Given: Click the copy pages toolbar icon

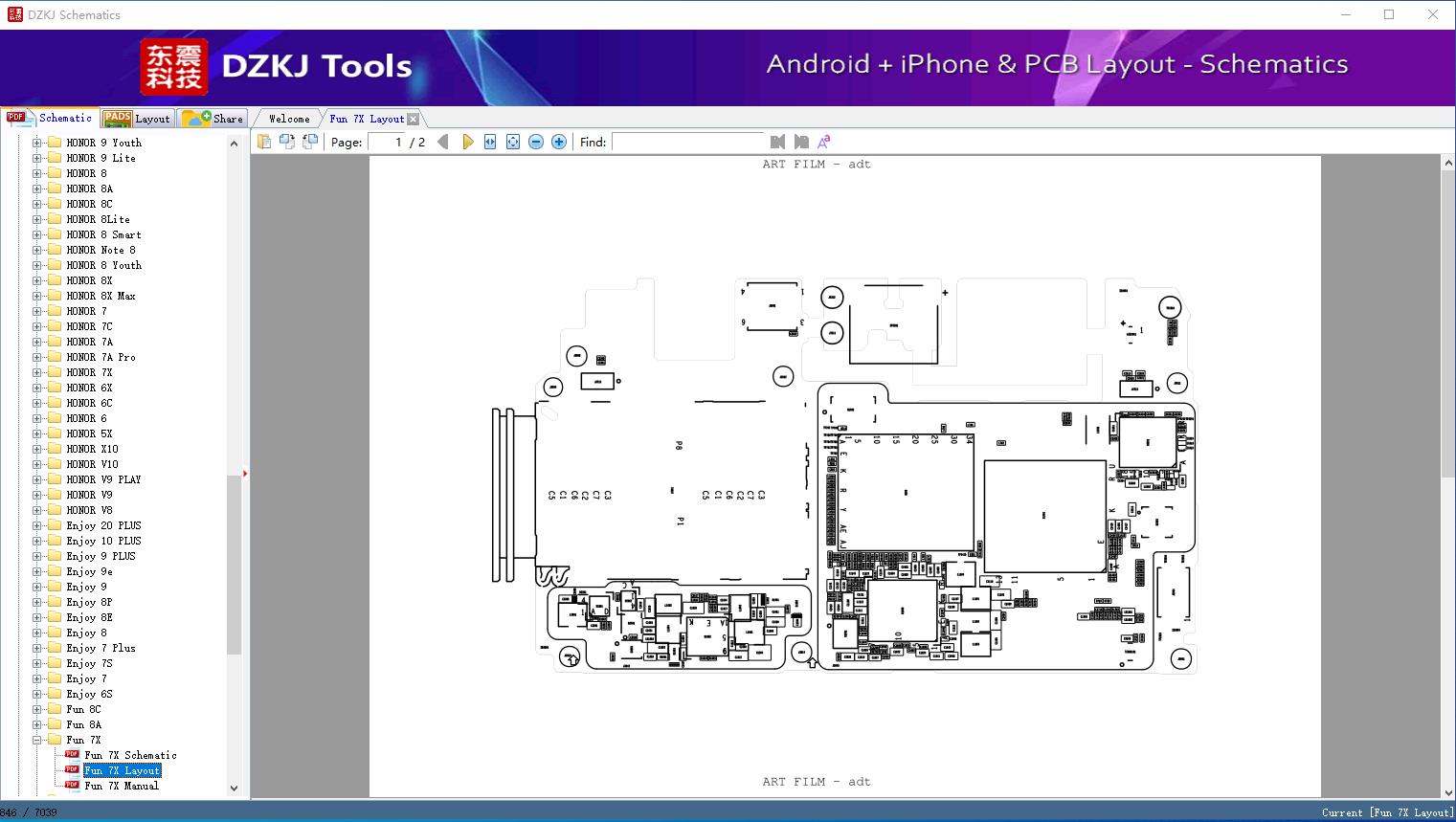Looking at the screenshot, I should (264, 142).
